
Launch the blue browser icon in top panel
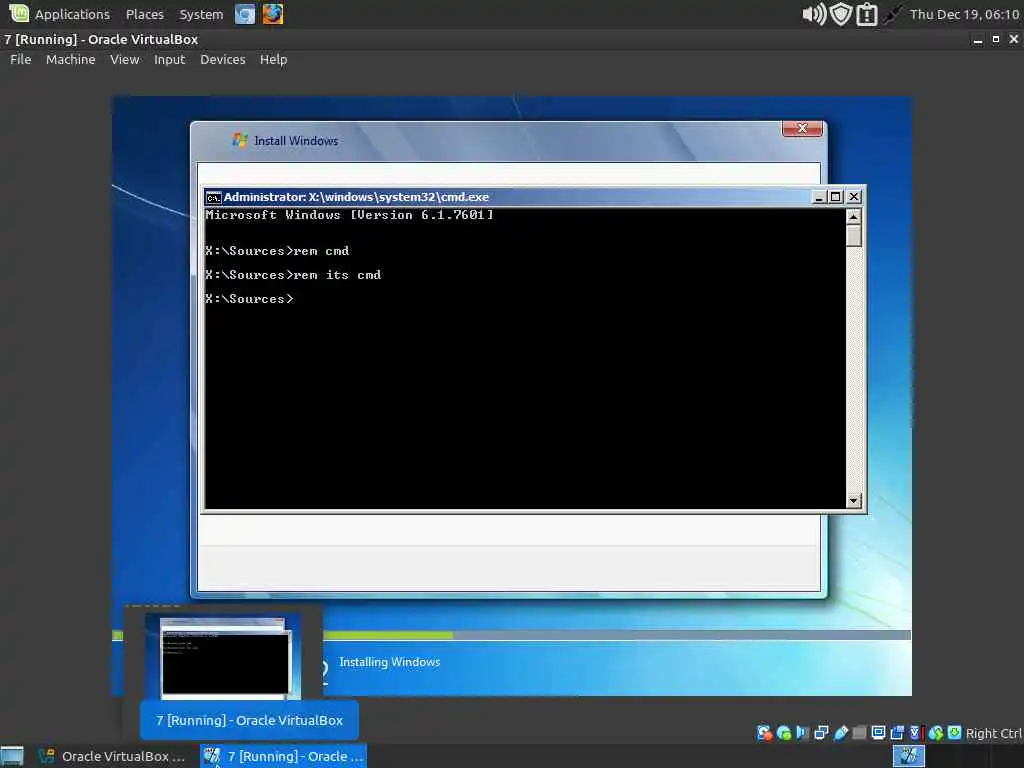coord(245,14)
